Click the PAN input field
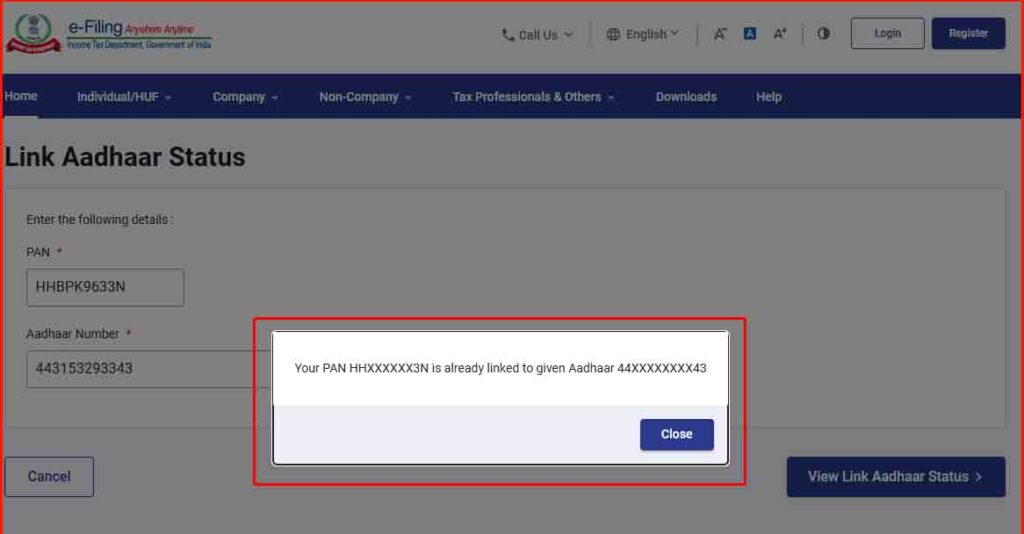 [105, 287]
